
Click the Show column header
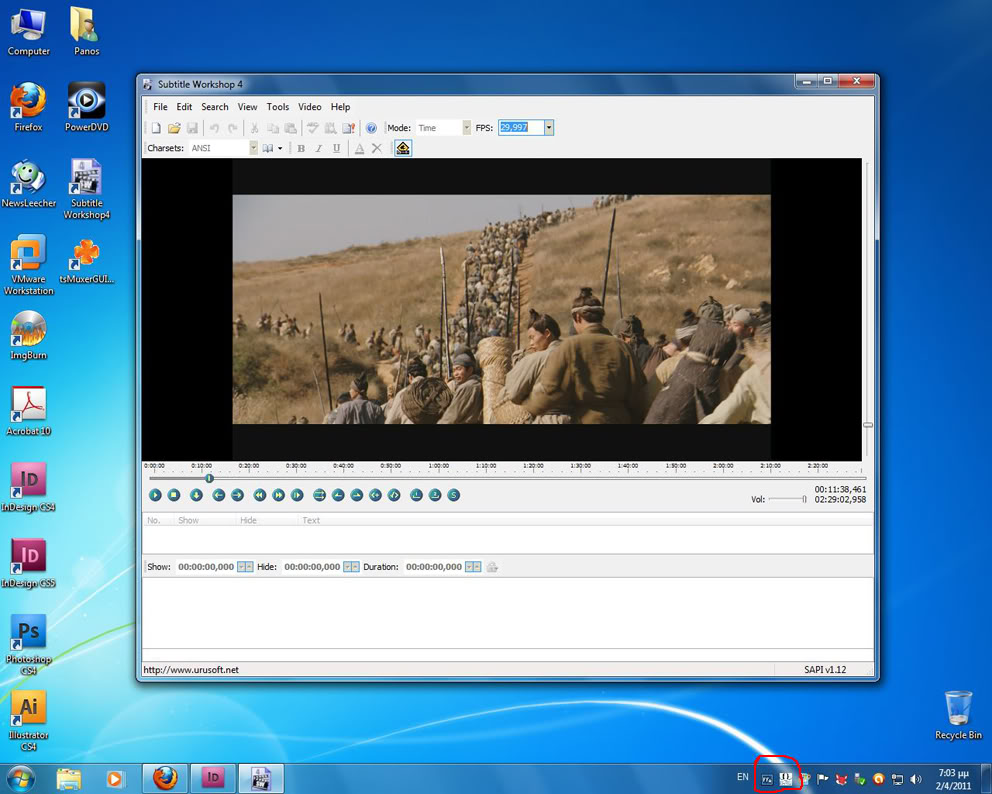tap(188, 520)
